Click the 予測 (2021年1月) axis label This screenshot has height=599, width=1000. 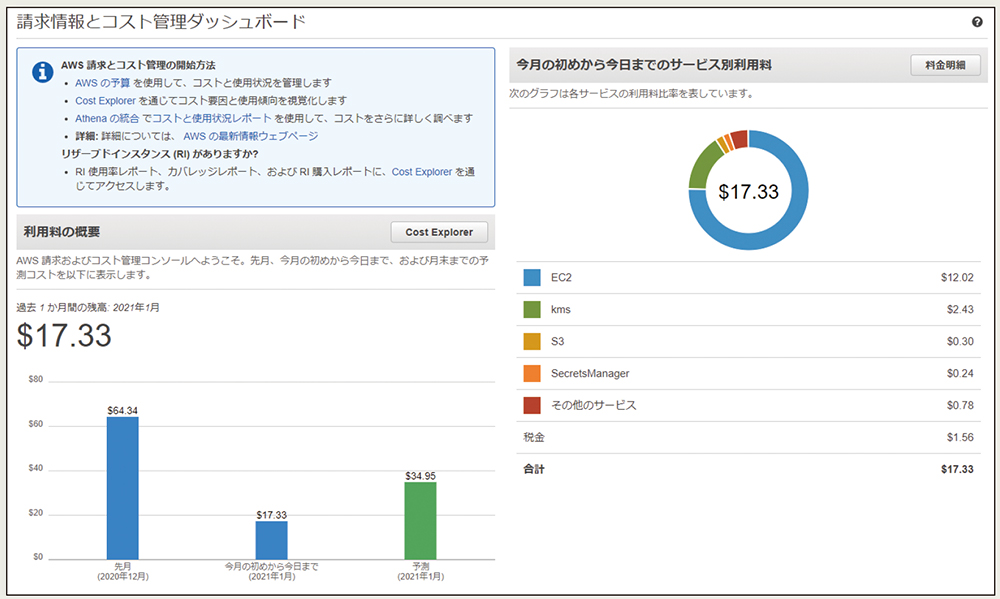pos(420,571)
